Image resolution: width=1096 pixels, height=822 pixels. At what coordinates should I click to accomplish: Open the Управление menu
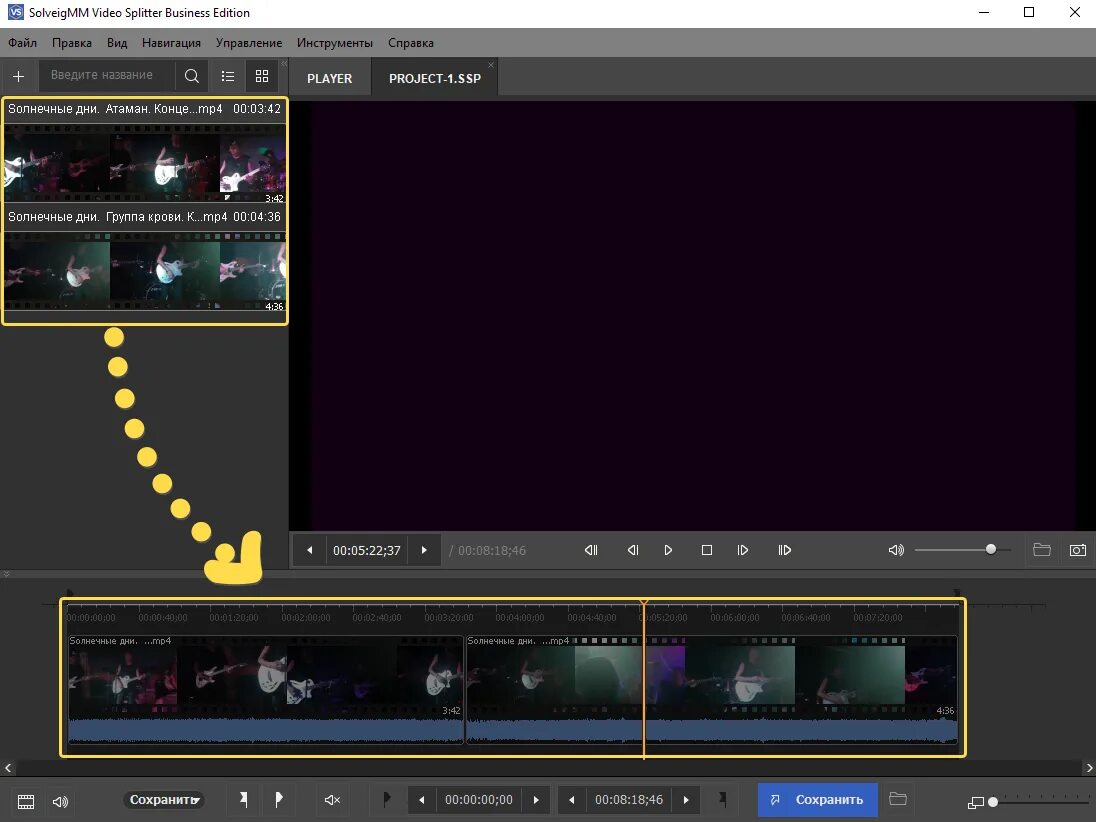pyautogui.click(x=249, y=43)
